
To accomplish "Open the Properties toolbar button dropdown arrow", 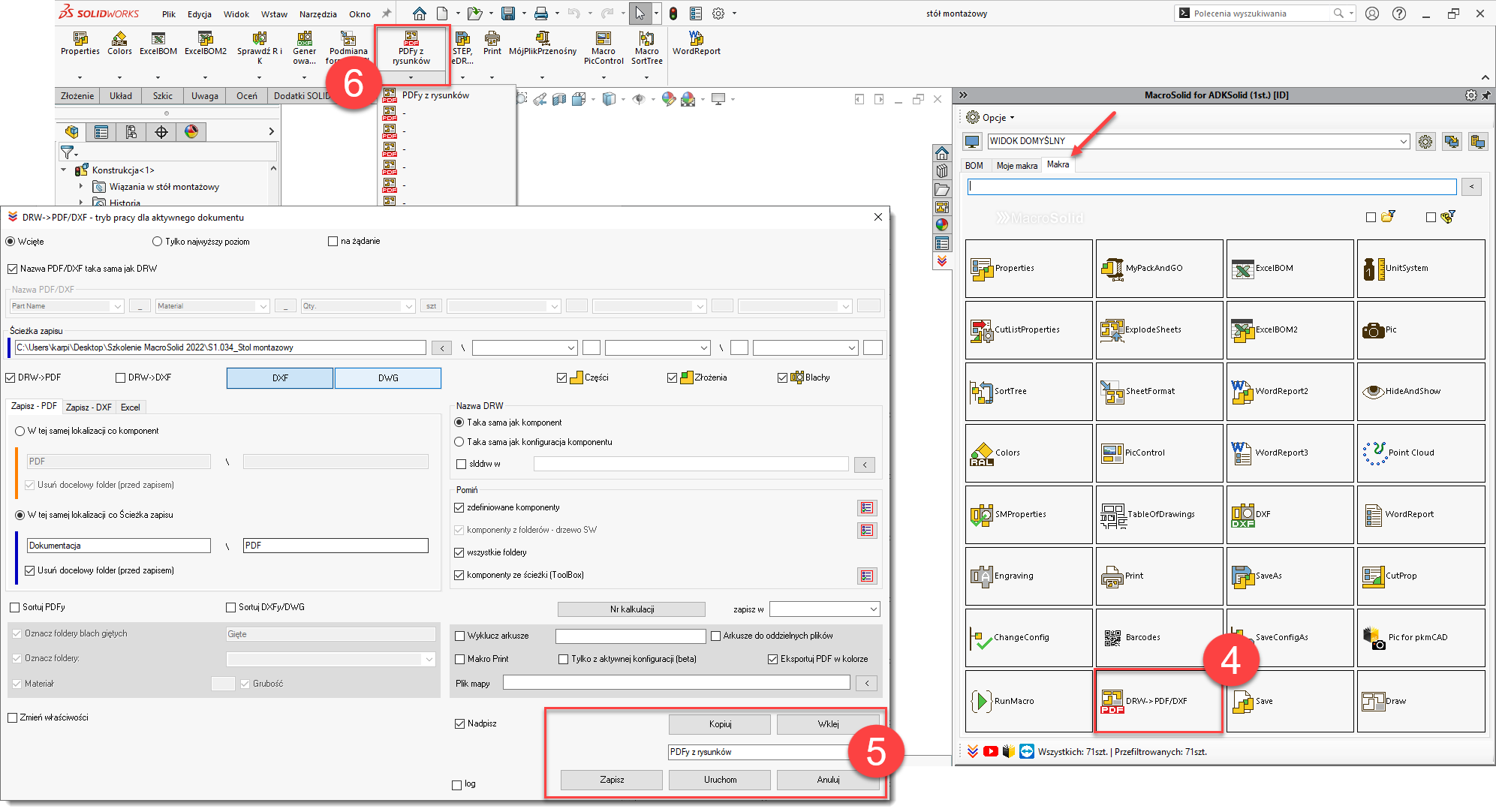I will tap(80, 77).
